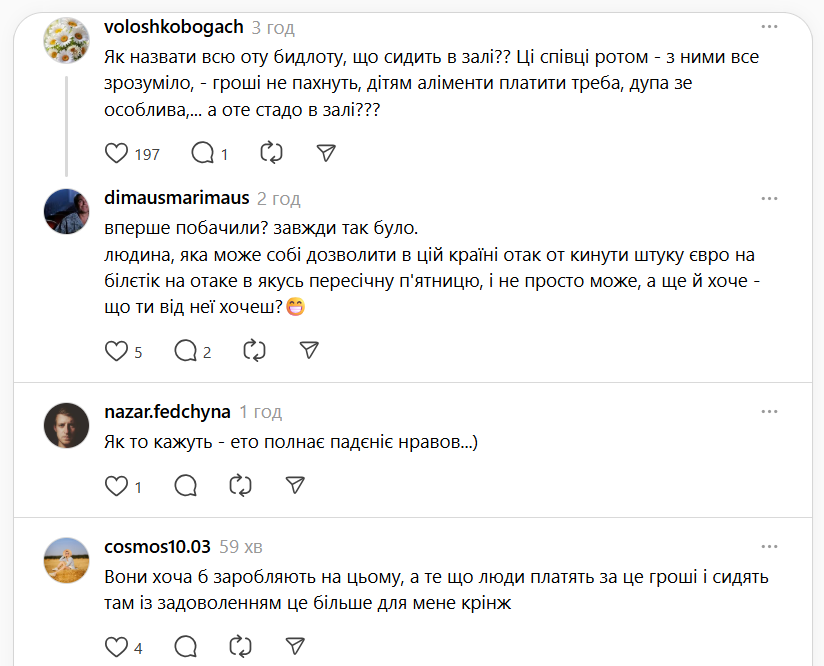This screenshot has width=824, height=666.
Task: Share the cosmos10.03 comment
Action: [294, 646]
